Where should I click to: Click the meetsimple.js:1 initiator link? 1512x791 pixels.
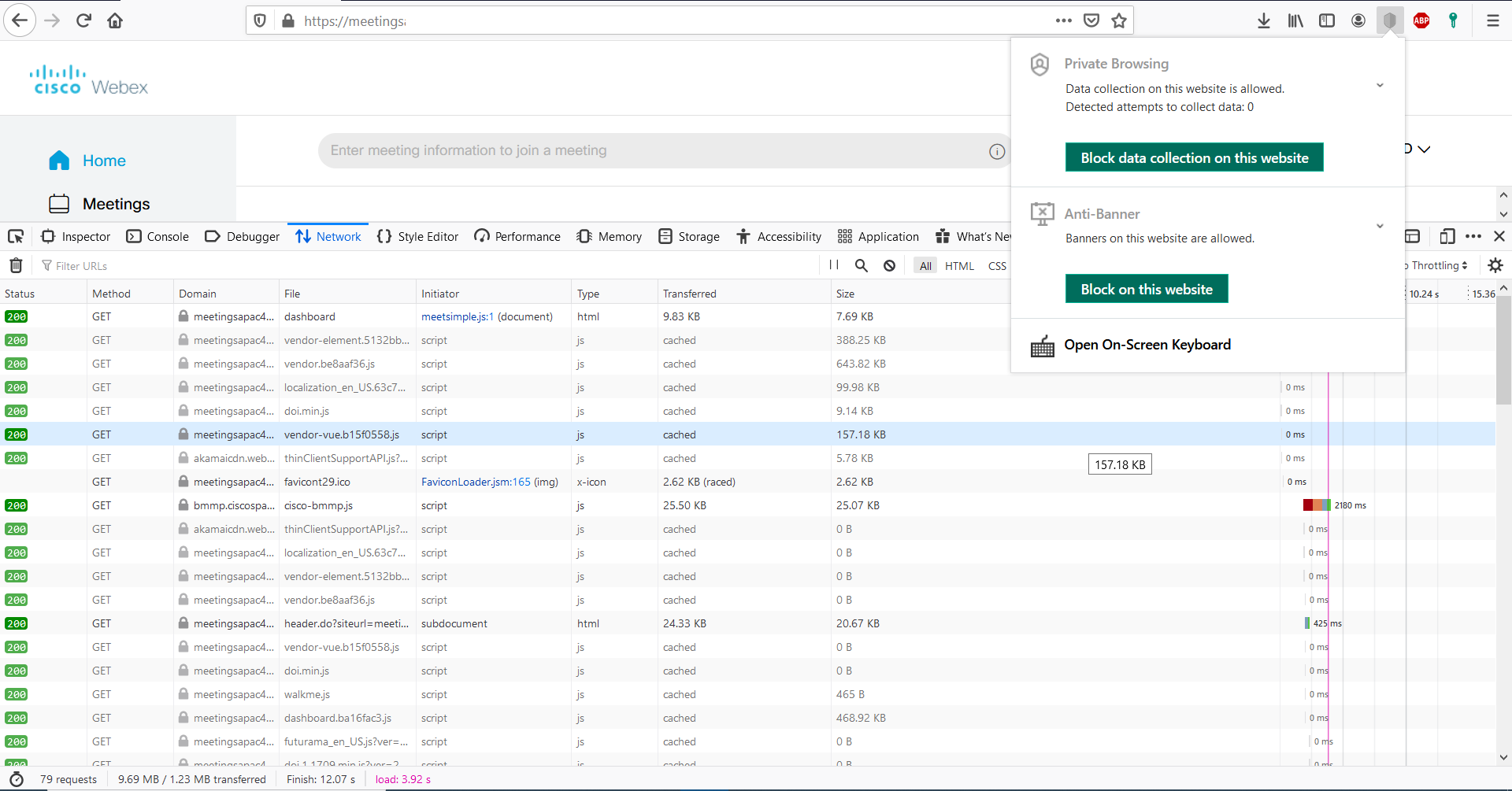pyautogui.click(x=457, y=316)
